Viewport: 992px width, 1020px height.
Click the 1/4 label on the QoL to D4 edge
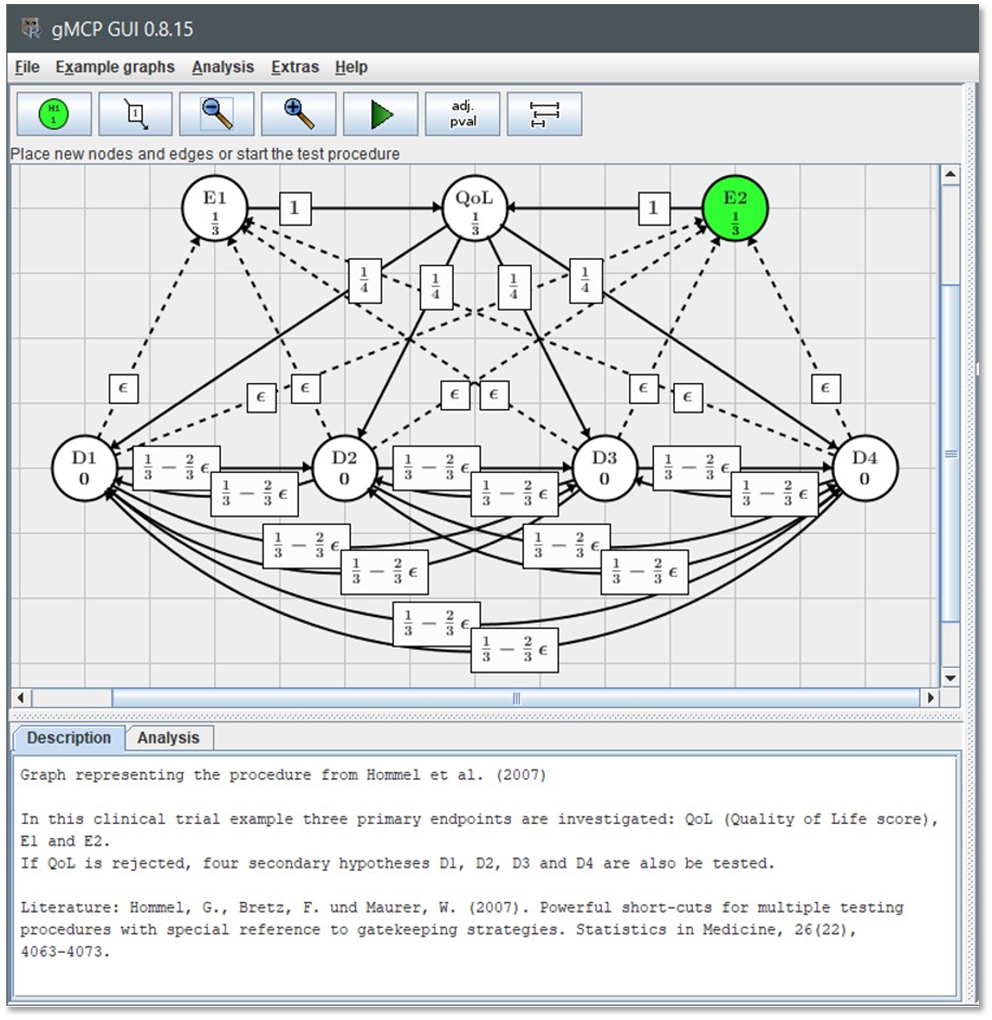point(585,281)
